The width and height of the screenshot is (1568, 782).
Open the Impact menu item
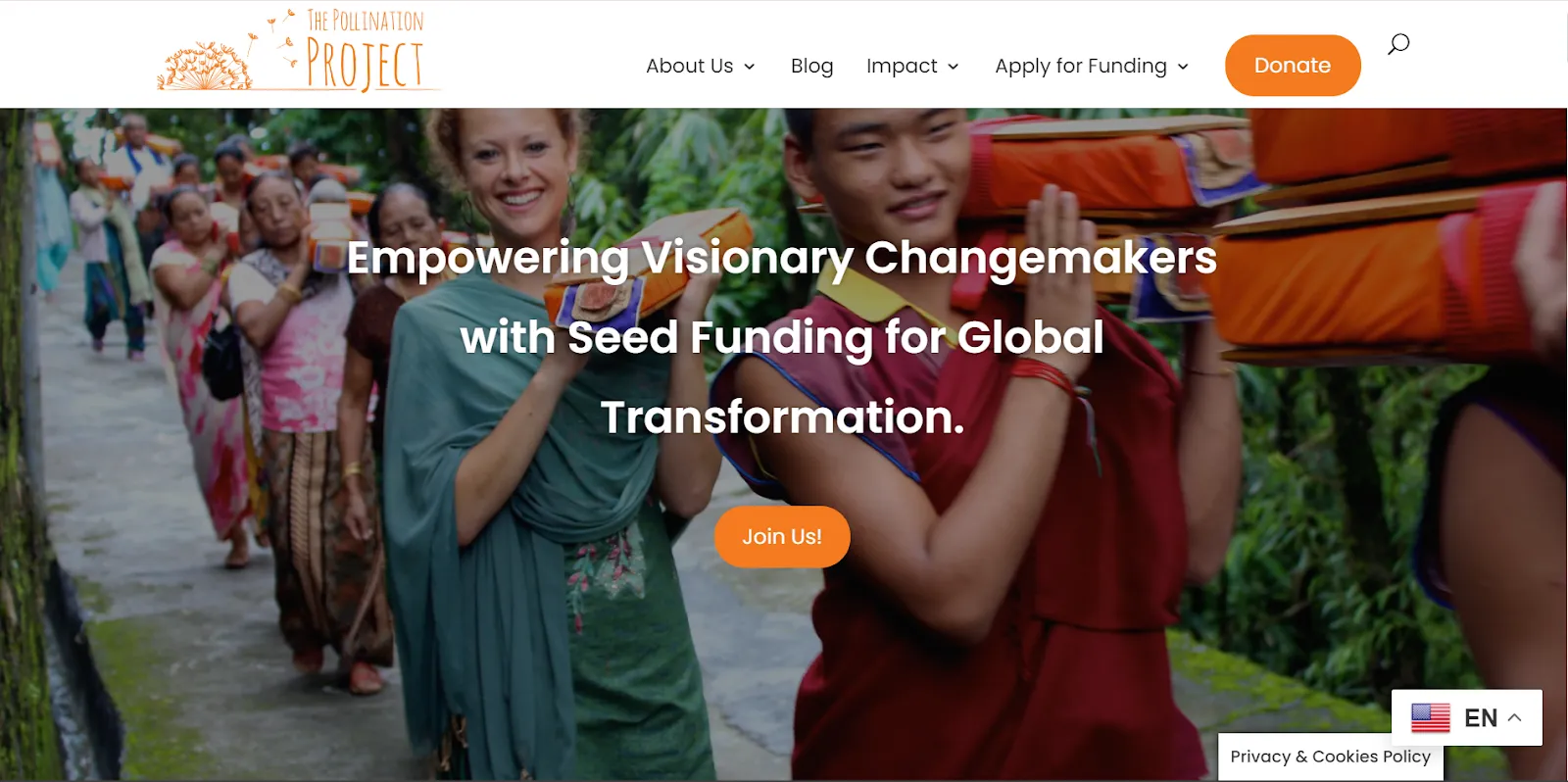pyautogui.click(x=902, y=66)
